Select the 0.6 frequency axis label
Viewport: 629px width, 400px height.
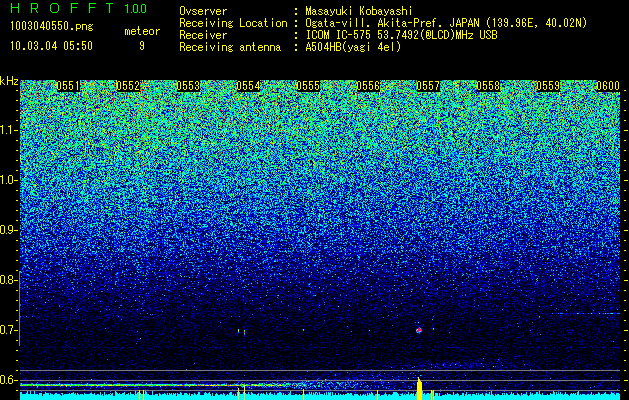(8, 380)
